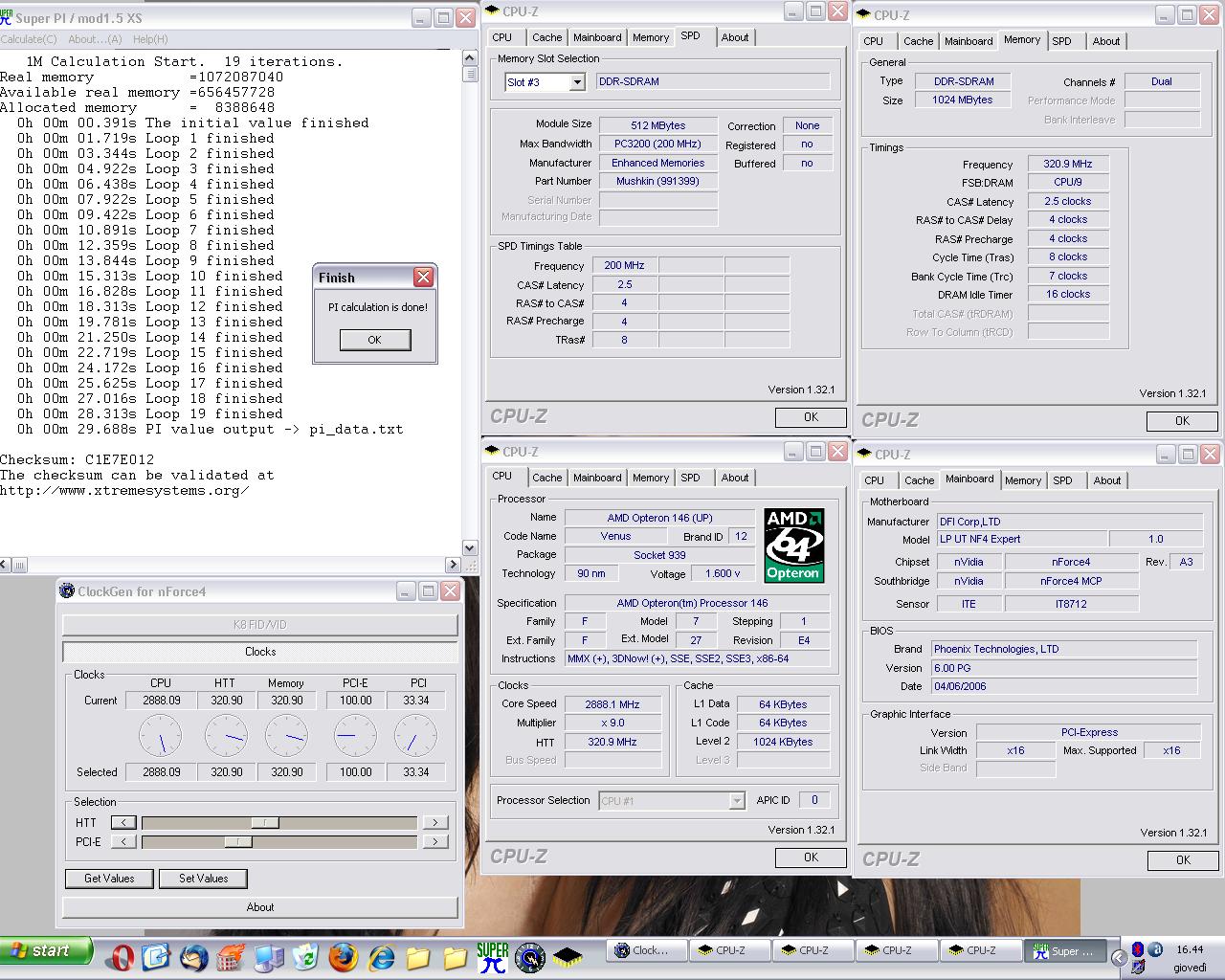Open About...(A) menu in Super PI
Screen dimensions: 1225x980
95,39
